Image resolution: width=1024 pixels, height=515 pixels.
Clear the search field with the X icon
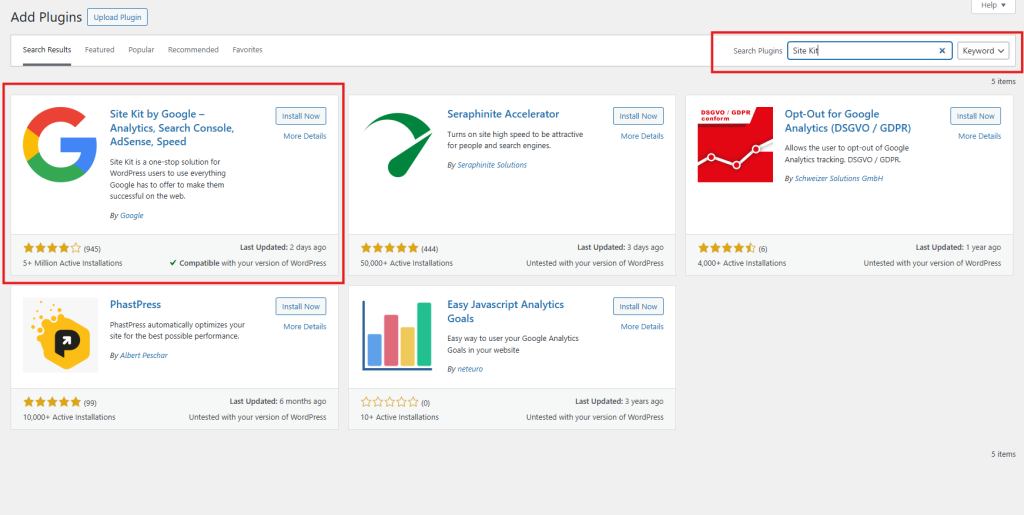pos(942,51)
